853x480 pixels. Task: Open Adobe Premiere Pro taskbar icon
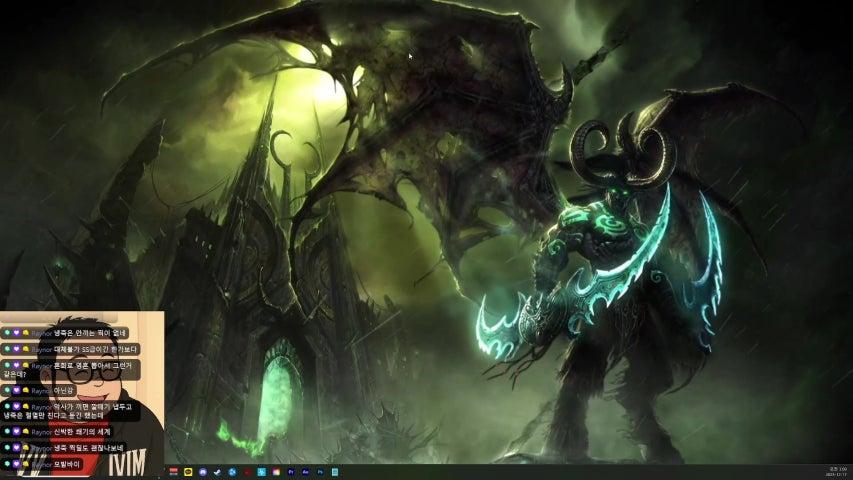coord(291,471)
